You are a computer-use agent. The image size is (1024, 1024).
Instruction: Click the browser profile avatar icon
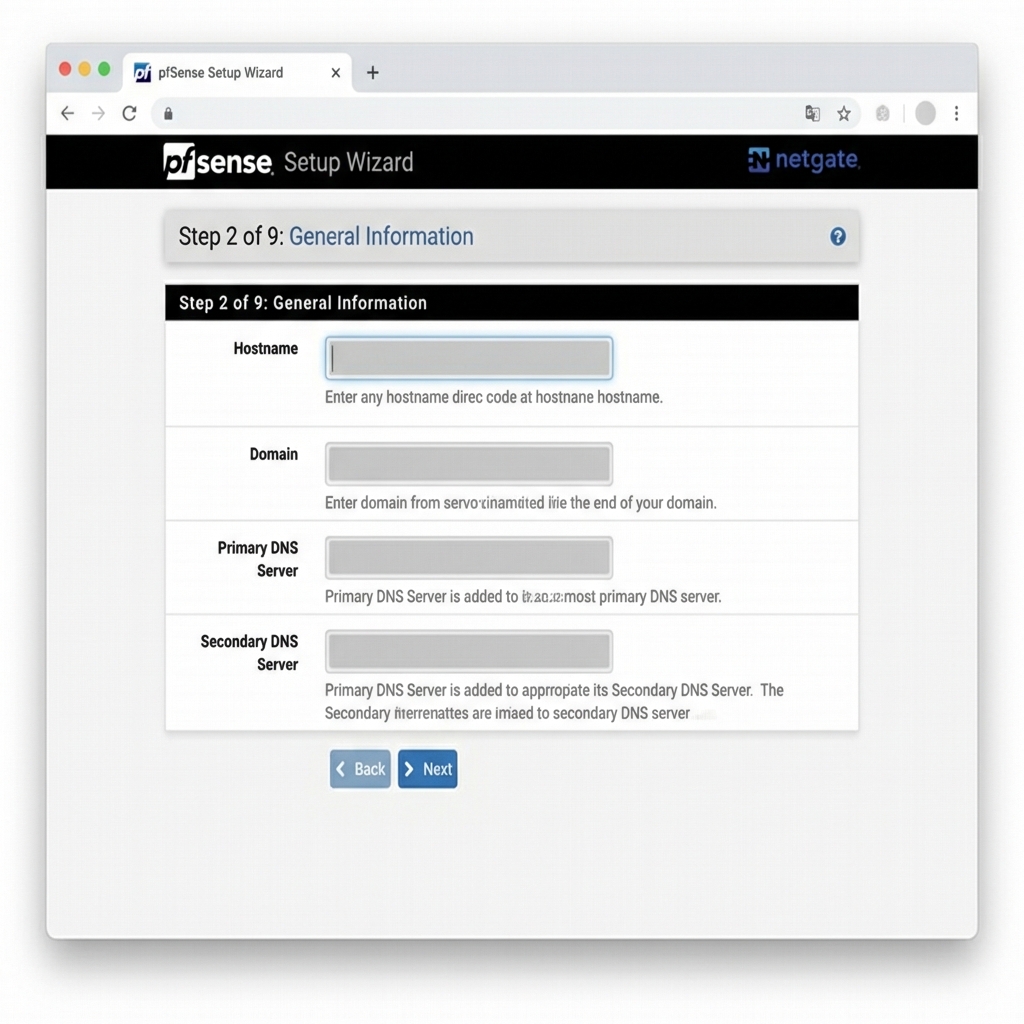(925, 113)
